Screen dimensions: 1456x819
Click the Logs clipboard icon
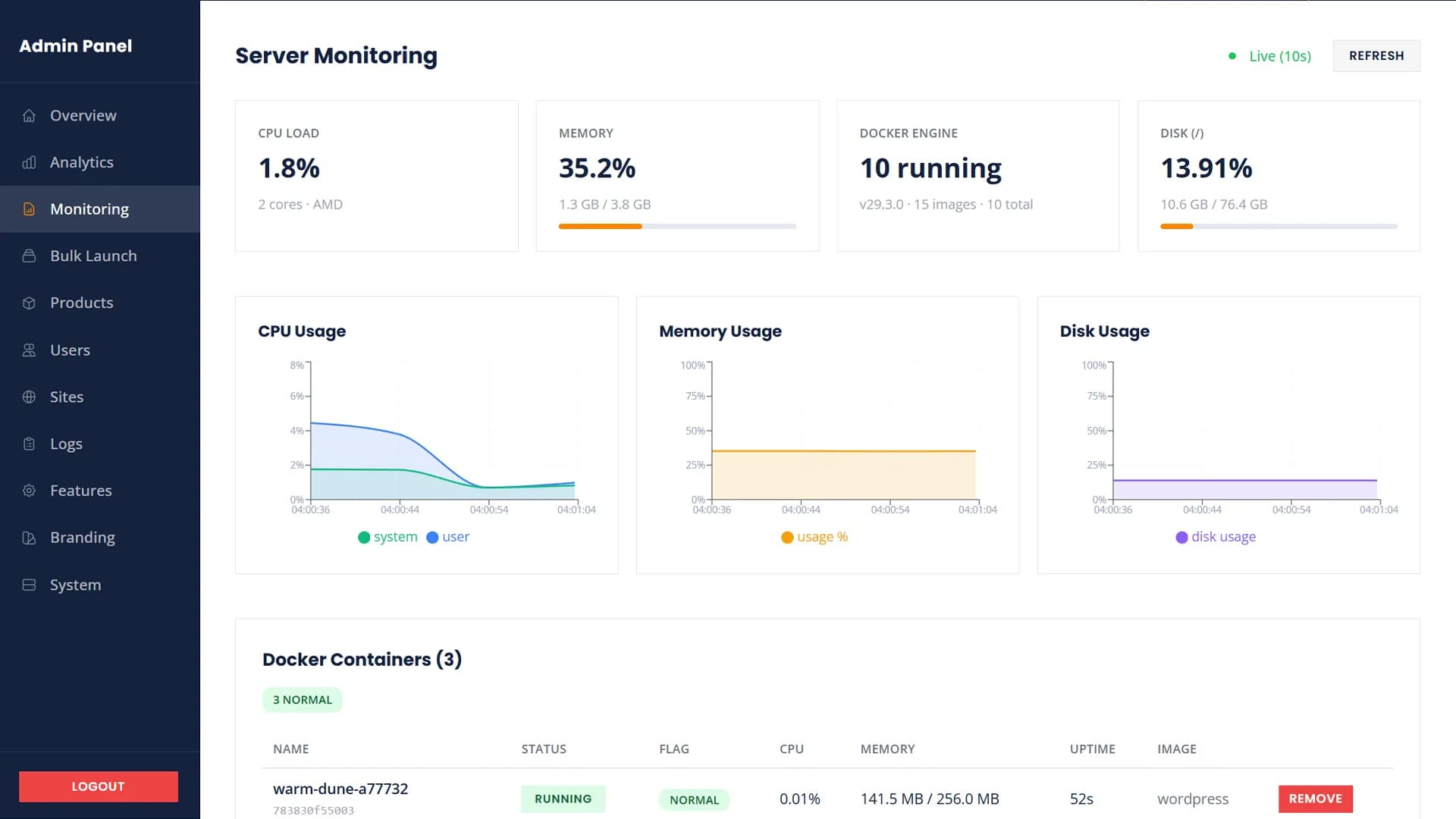(29, 444)
